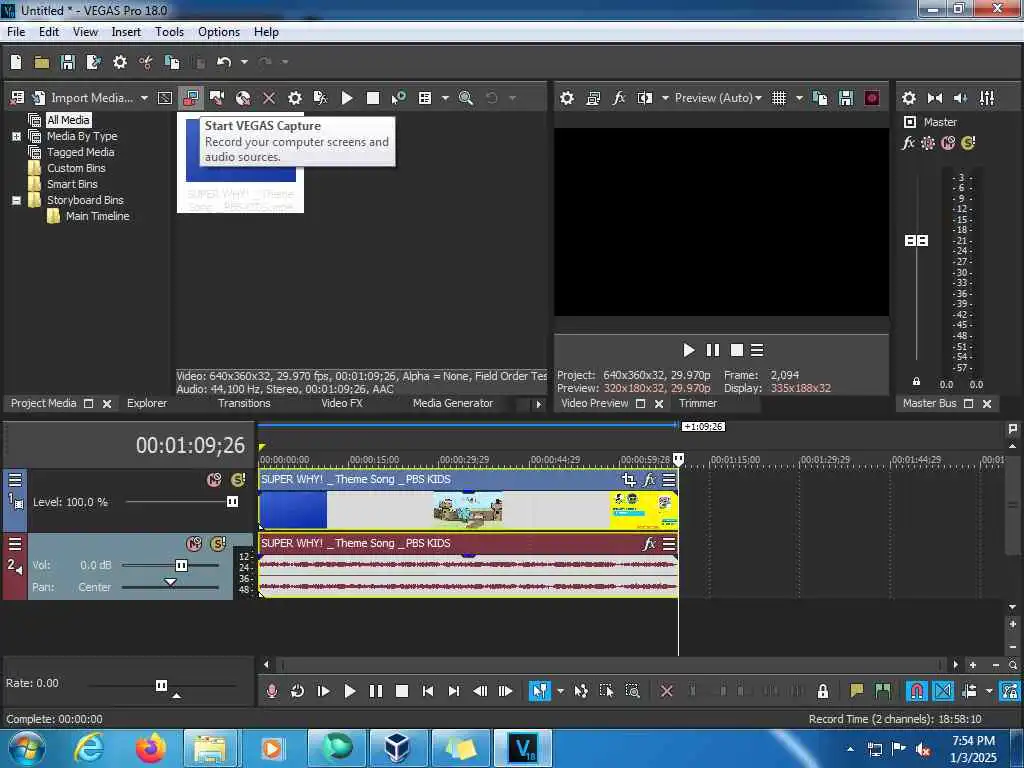Open Master Bus audio properties gear
This screenshot has height=768, width=1024.
908,98
